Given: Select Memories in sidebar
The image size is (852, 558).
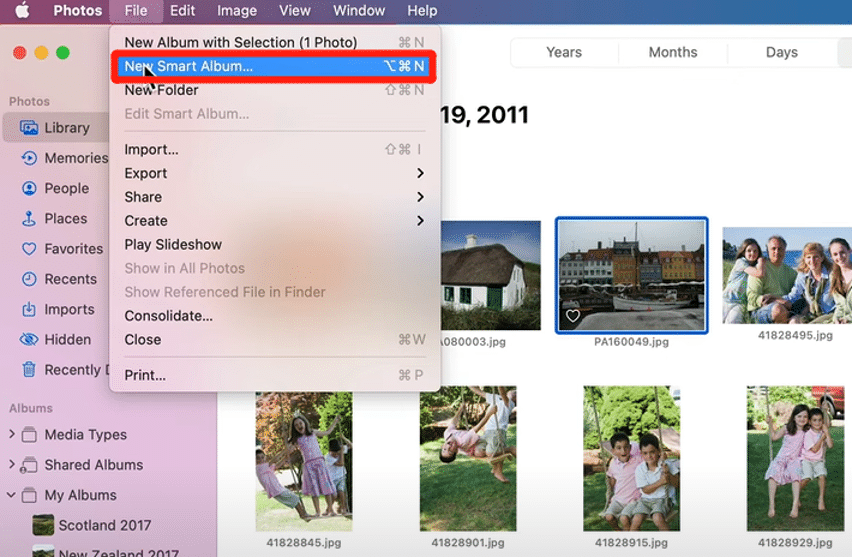Looking at the screenshot, I should pyautogui.click(x=57, y=158).
